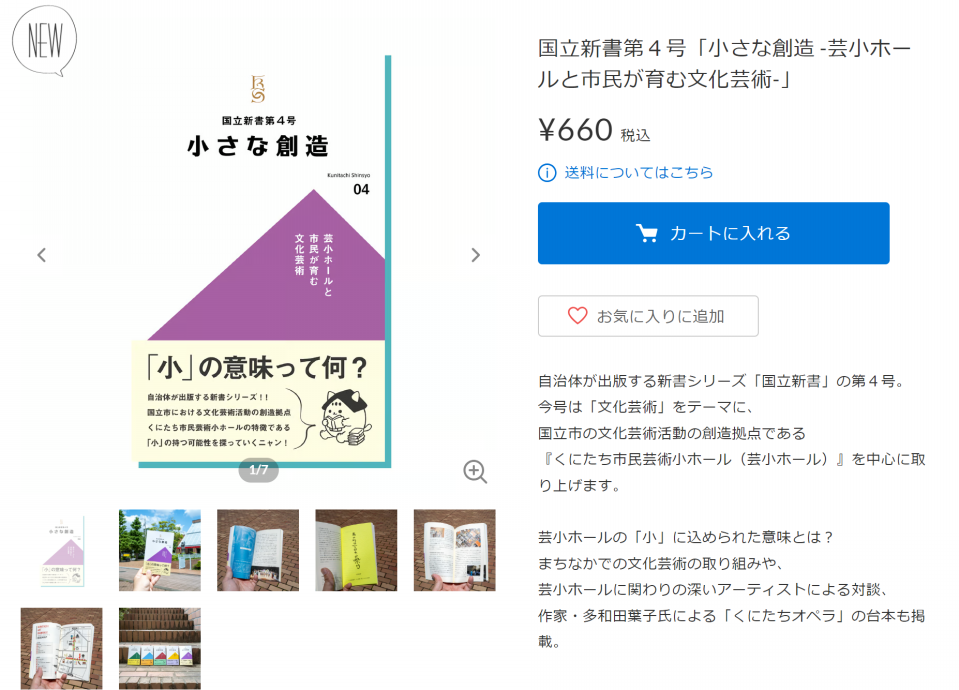Click the magnifier zoom icon under the book image
This screenshot has width=959, height=690.
point(475,472)
